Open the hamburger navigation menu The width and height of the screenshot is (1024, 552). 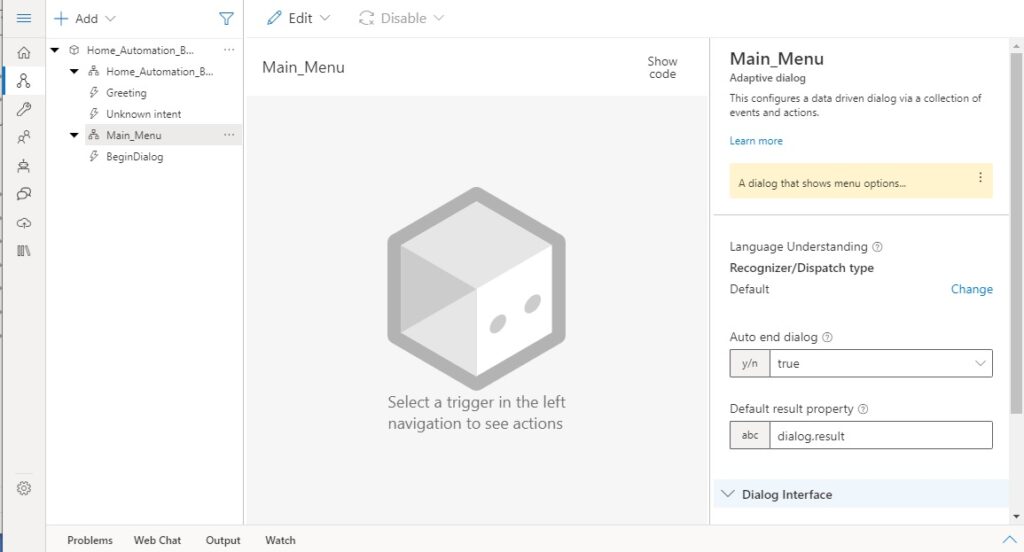tap(24, 18)
